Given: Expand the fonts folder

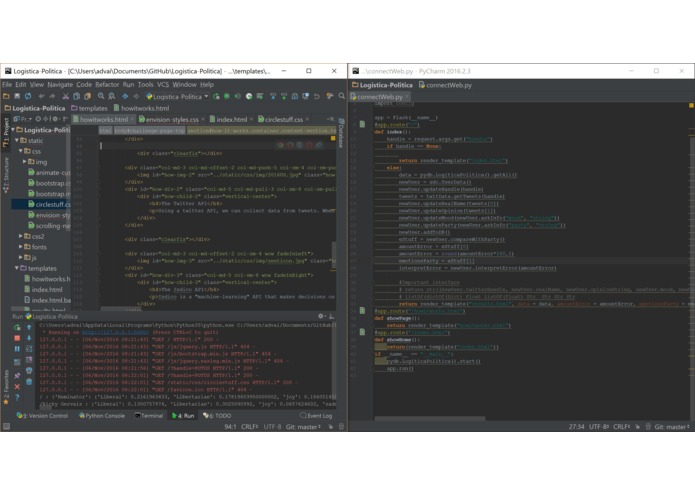Looking at the screenshot, I should 21,247.
